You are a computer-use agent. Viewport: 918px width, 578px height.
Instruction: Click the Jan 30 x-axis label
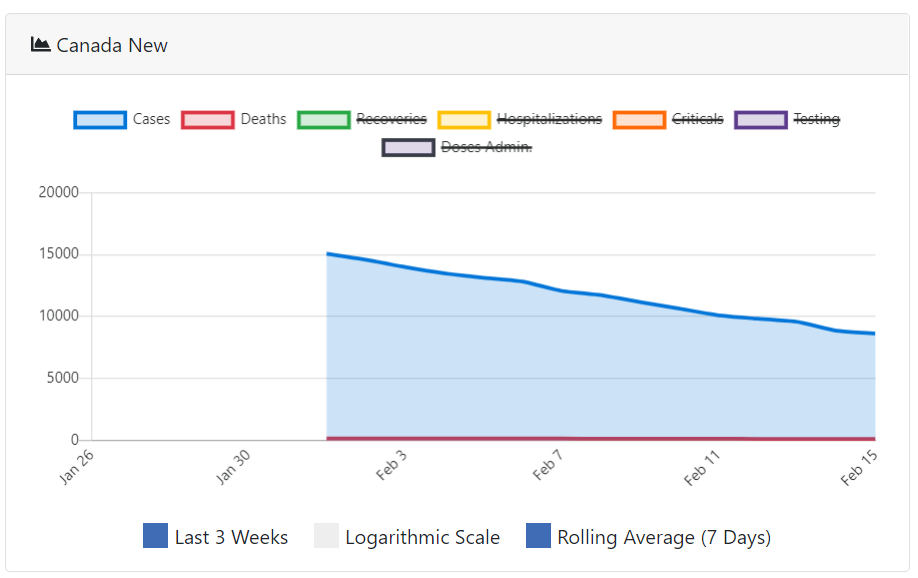coord(233,467)
